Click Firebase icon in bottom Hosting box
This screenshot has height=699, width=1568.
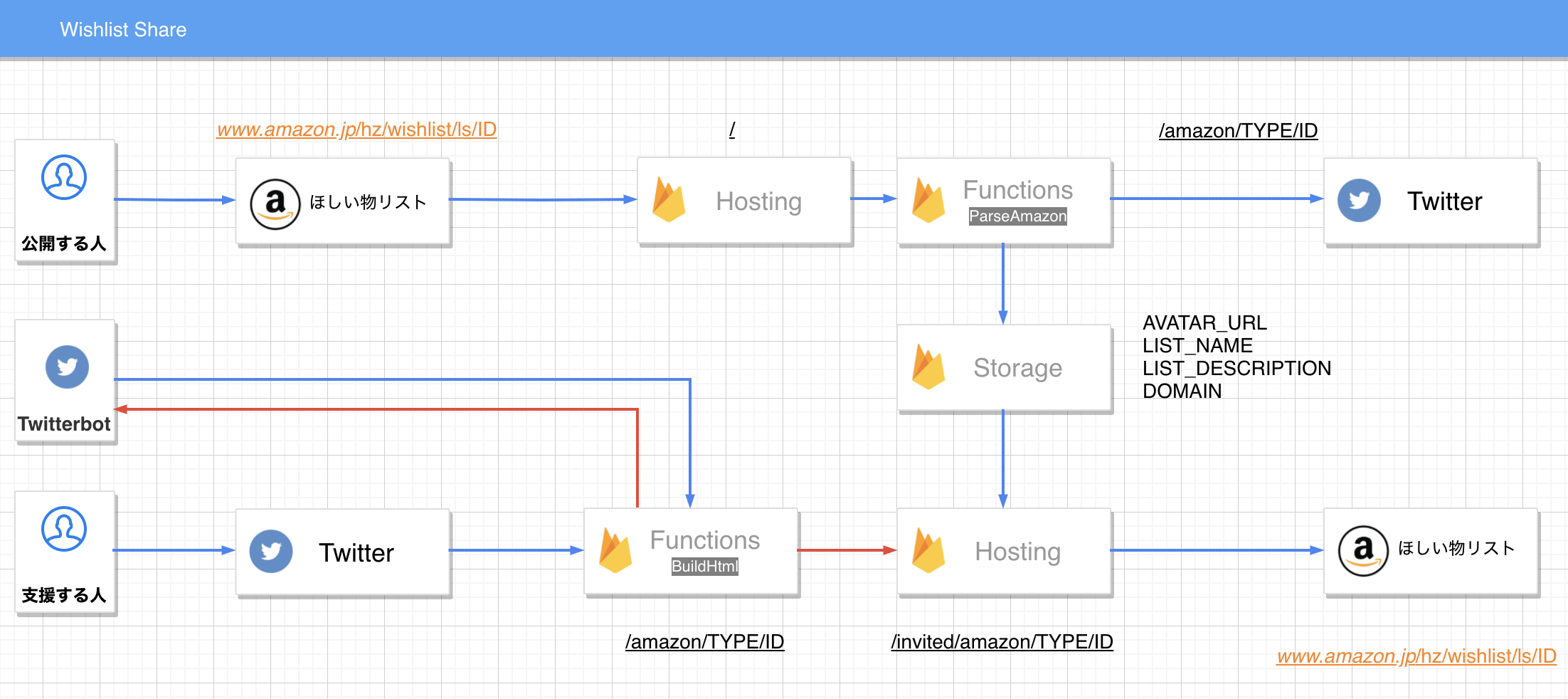pyautogui.click(x=928, y=550)
